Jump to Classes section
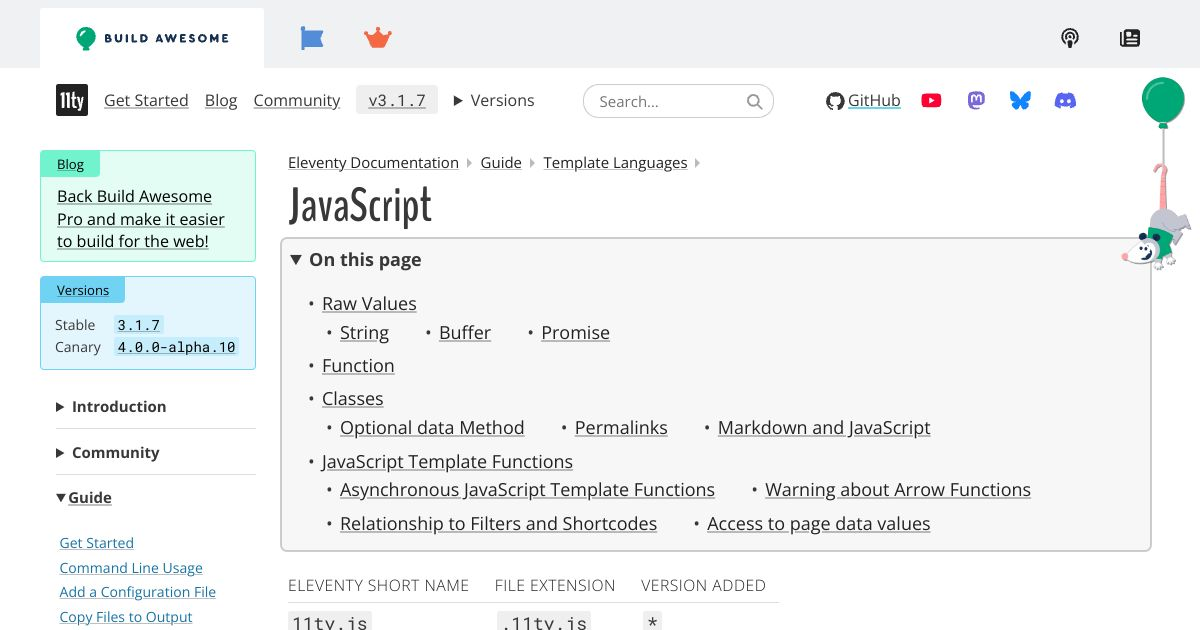 [x=352, y=398]
